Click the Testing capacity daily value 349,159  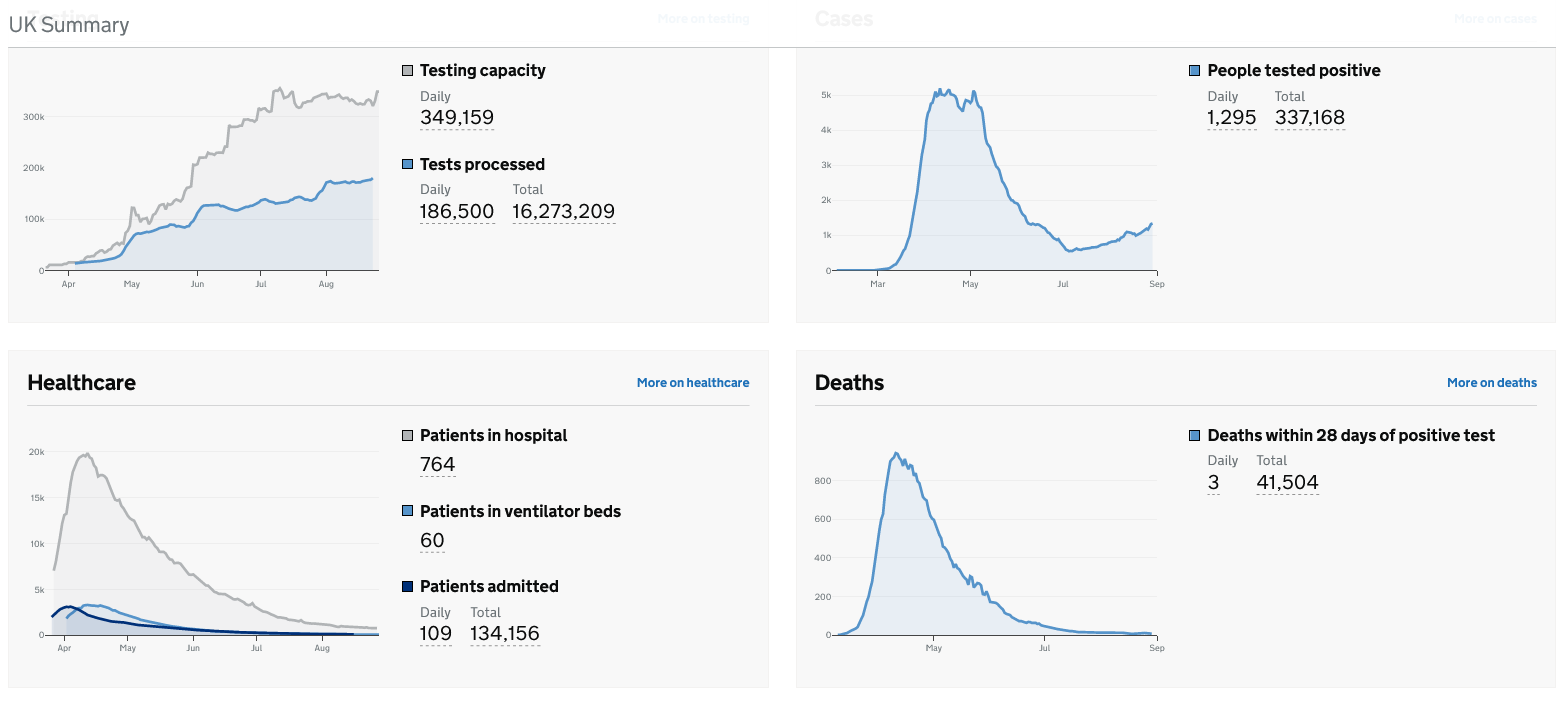coord(457,118)
